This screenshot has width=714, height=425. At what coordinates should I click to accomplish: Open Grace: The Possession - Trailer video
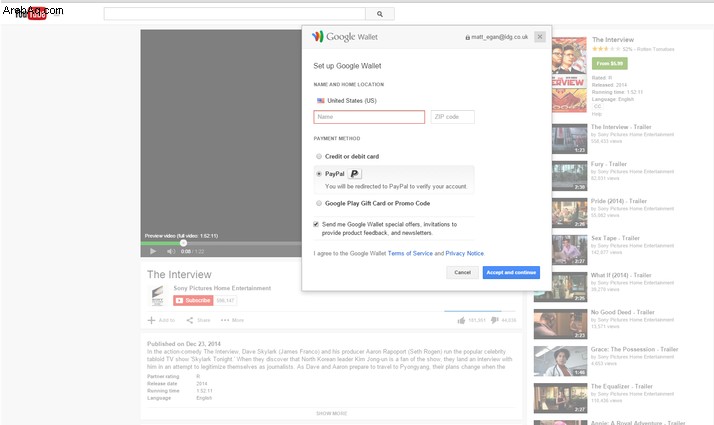point(634,349)
